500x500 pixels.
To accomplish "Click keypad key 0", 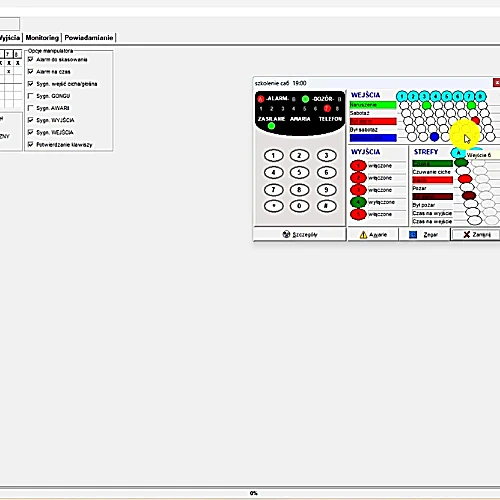I will [299, 206].
